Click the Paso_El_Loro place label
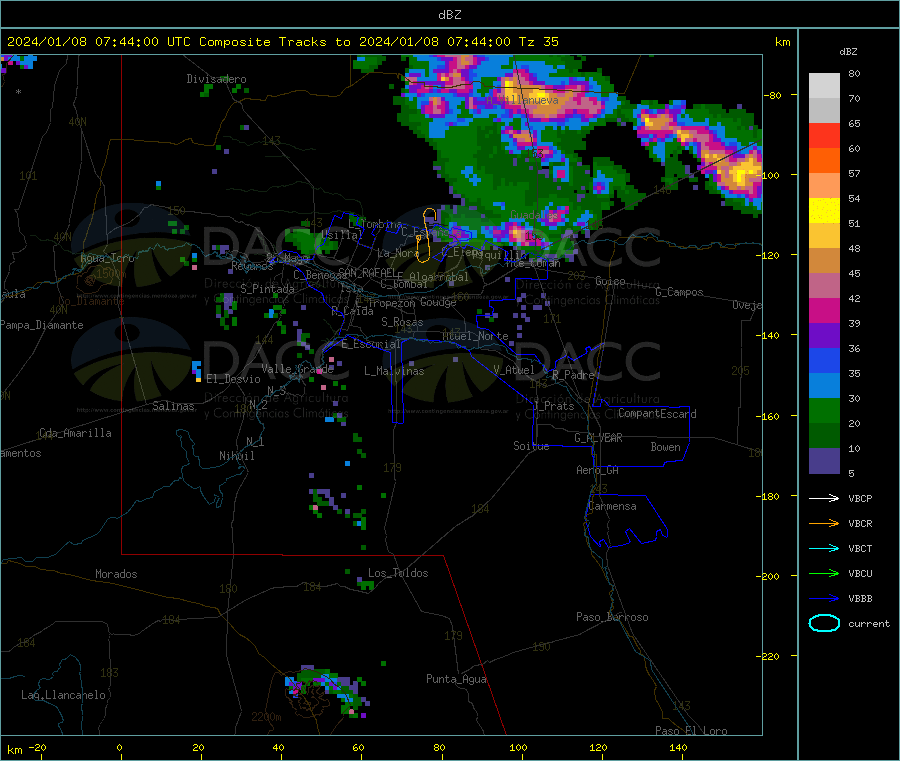900x761 pixels. tap(691, 731)
